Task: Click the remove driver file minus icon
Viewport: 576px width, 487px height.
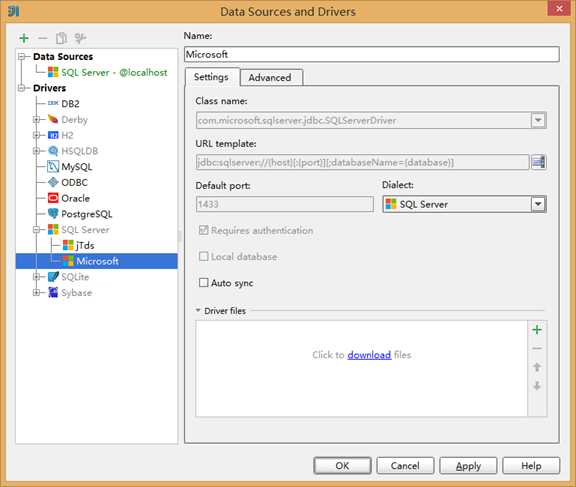Action: 537,349
